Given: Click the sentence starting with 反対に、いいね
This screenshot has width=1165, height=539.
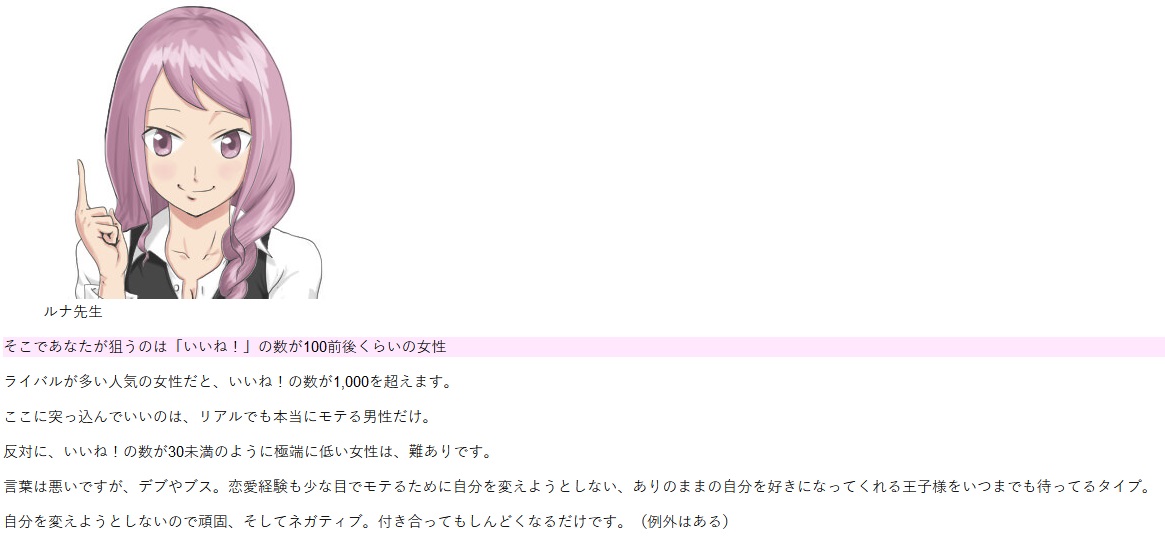Looking at the screenshot, I should 247,451.
